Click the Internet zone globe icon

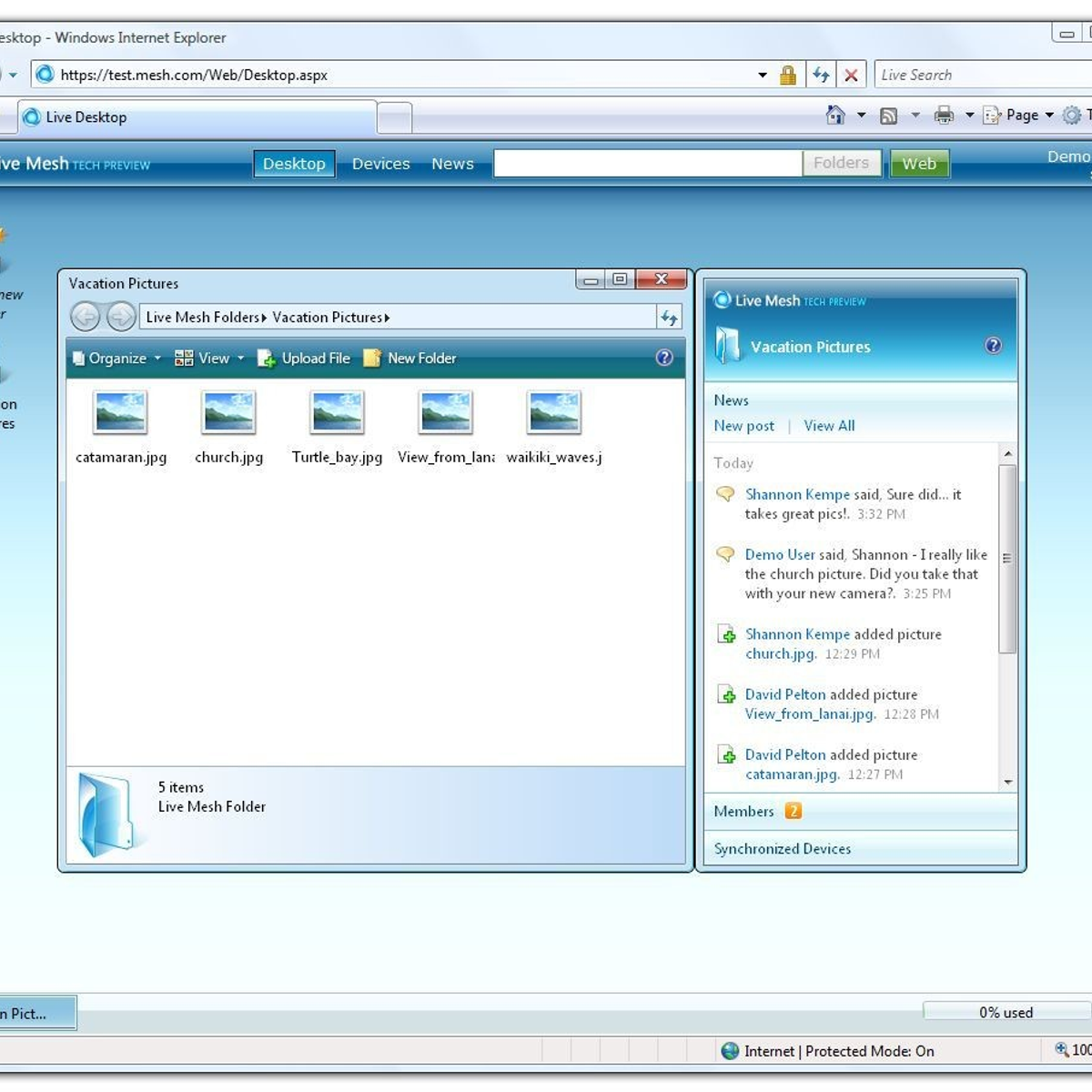[730, 1051]
